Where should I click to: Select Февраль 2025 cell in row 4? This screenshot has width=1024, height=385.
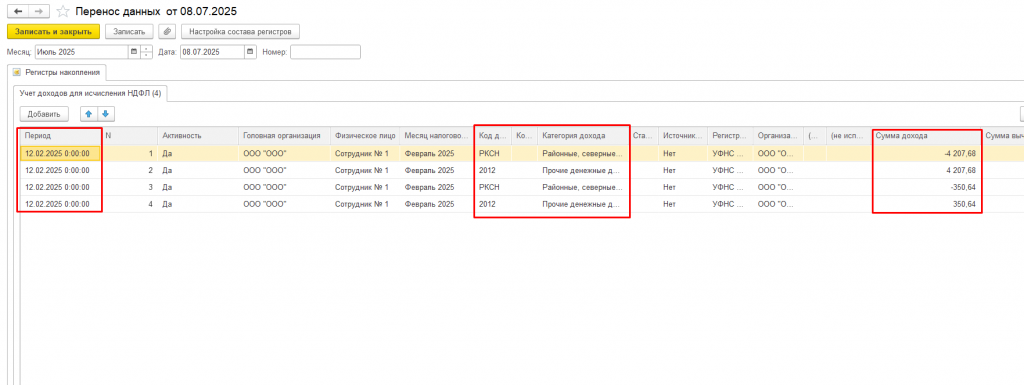point(437,204)
